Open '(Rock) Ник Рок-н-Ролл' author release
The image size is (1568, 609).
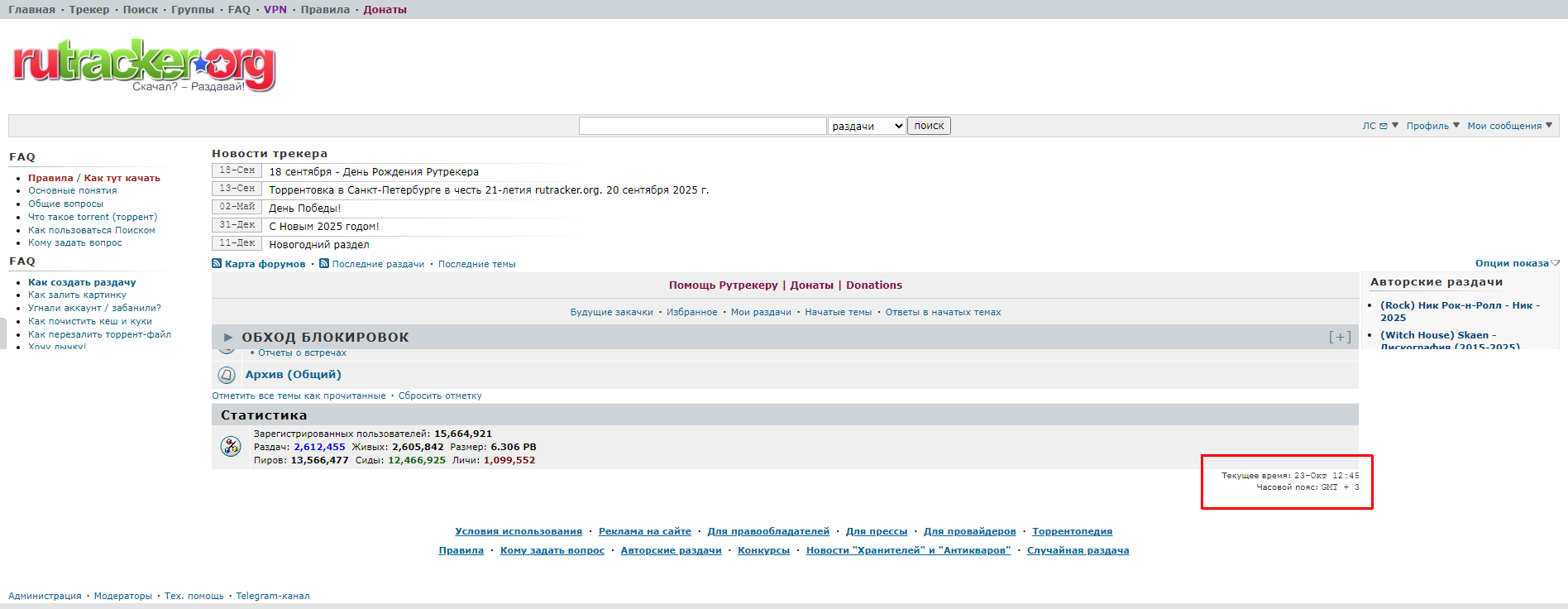click(x=1460, y=311)
